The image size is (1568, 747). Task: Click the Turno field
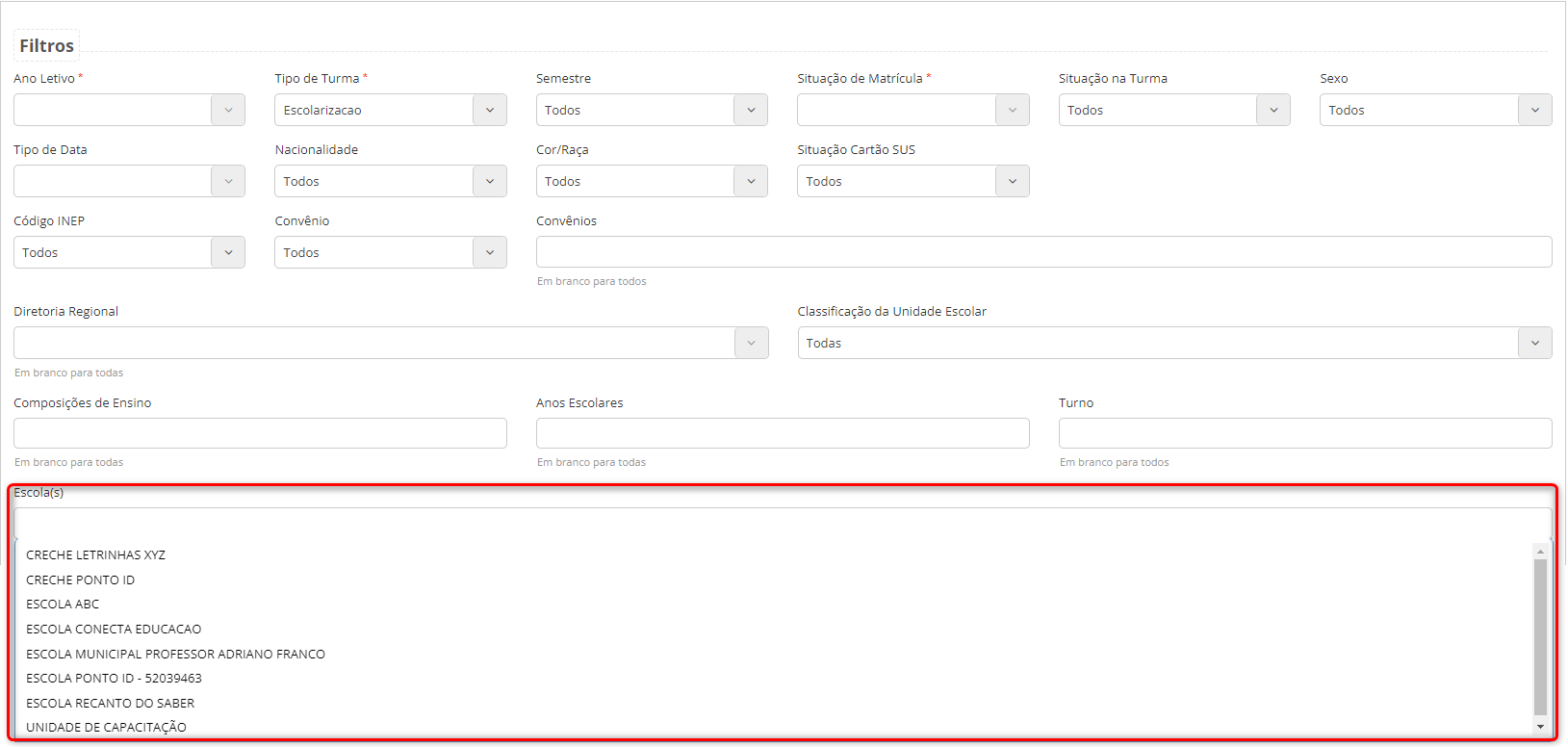(1305, 433)
